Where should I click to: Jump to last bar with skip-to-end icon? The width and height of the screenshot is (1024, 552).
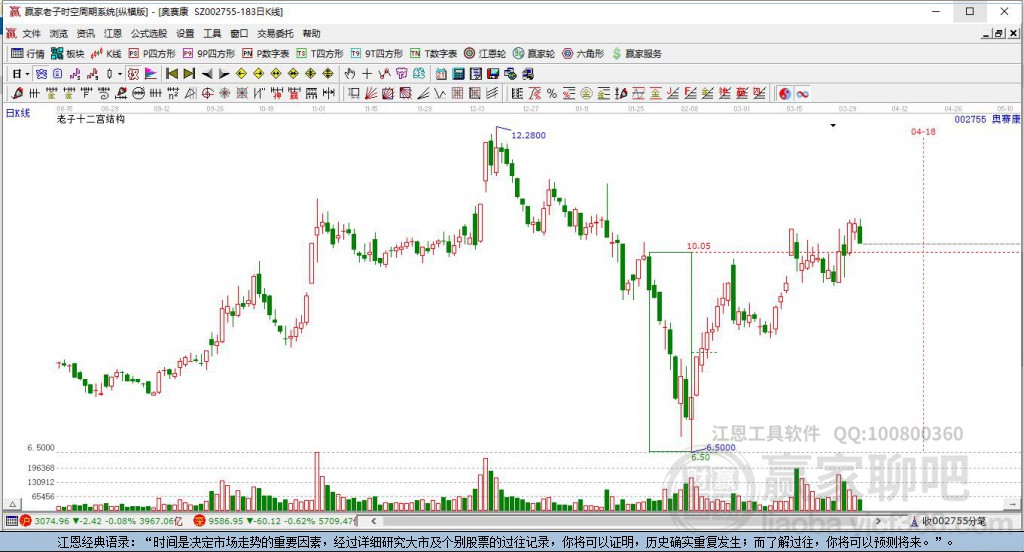(189, 74)
